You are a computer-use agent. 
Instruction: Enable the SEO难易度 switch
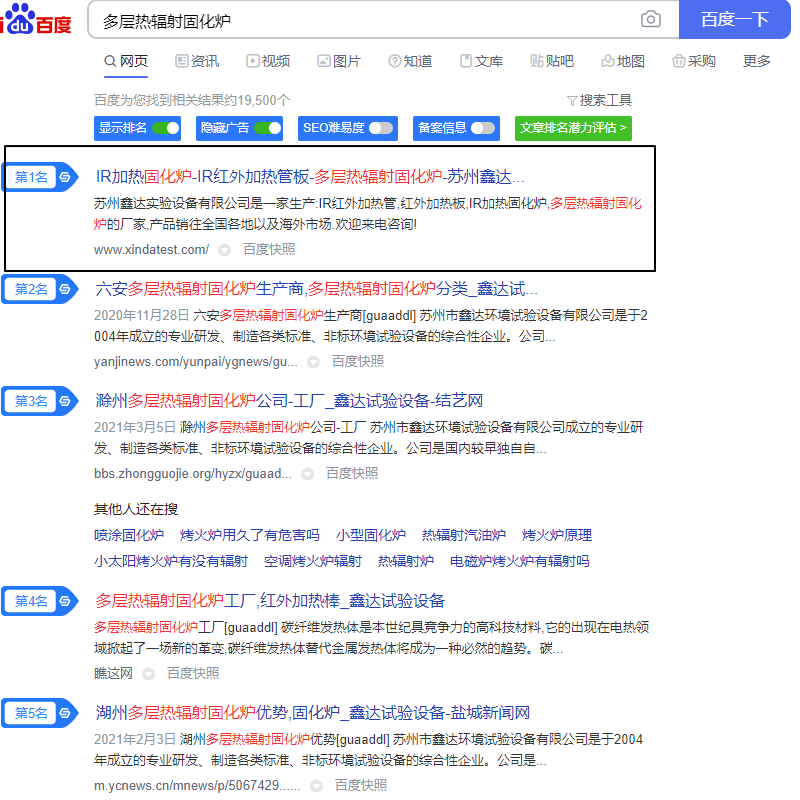tap(381, 128)
